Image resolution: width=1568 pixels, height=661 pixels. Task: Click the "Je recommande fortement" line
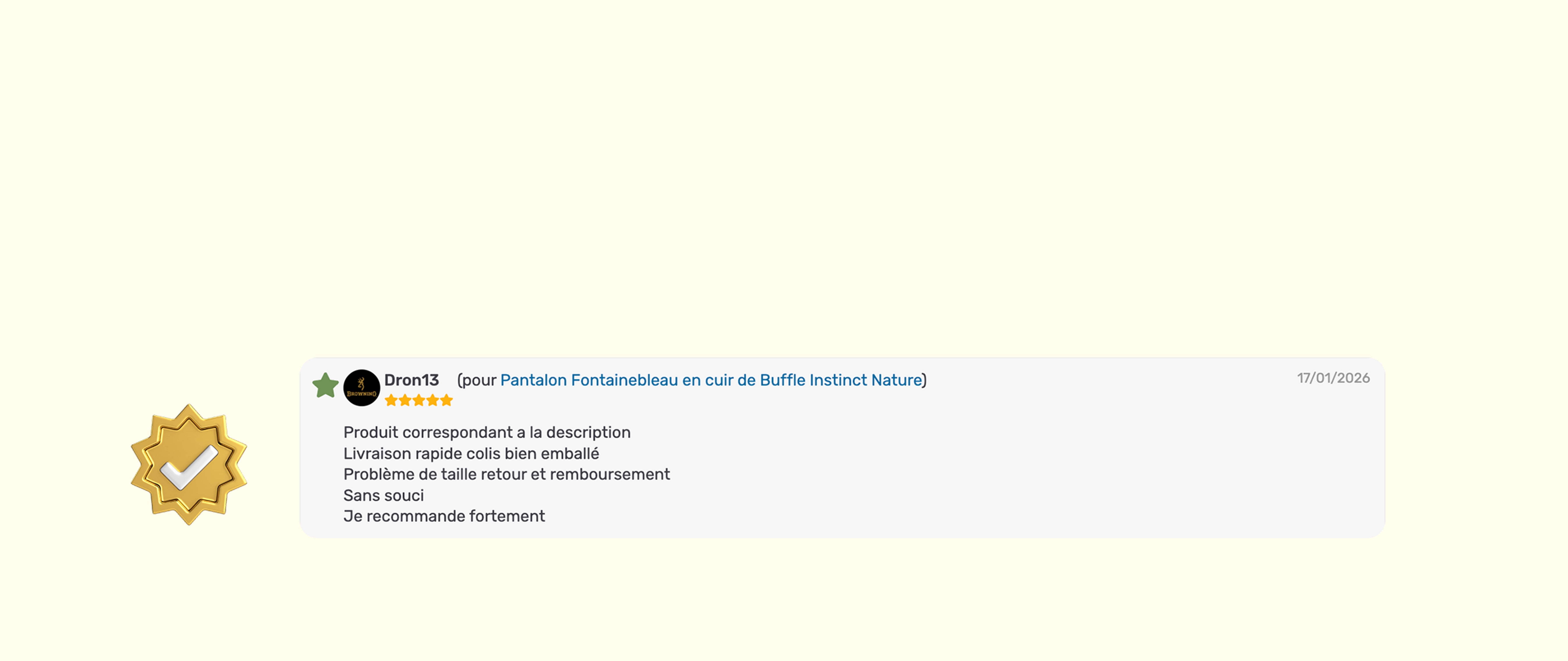click(444, 516)
